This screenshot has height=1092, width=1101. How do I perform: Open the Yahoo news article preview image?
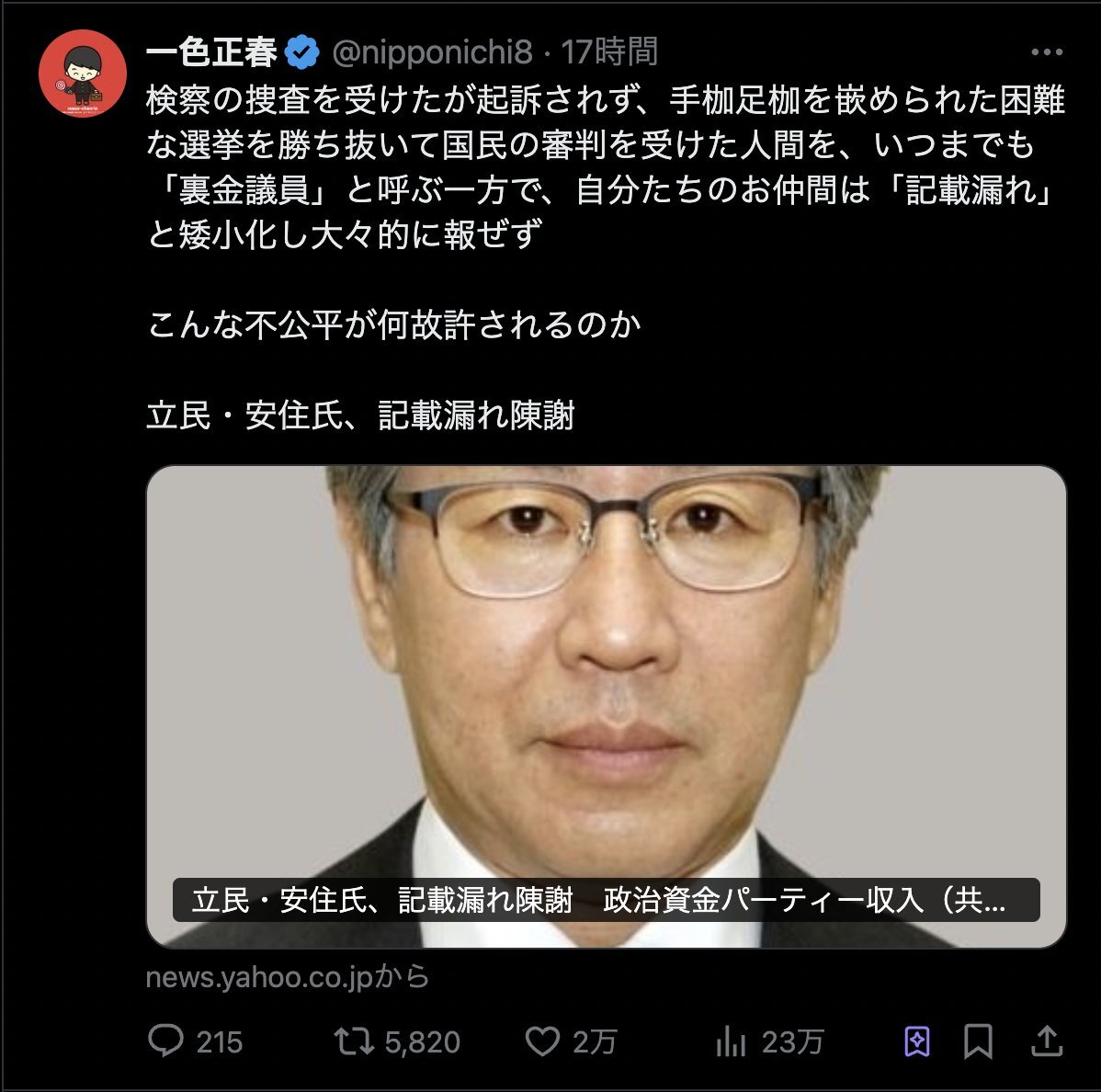point(607,707)
